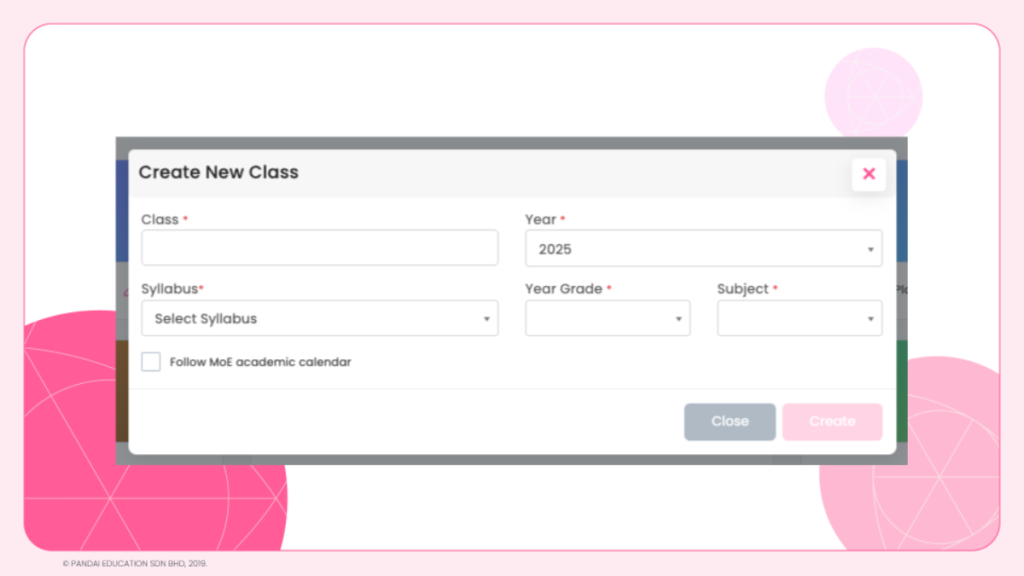Click the Subject dropdown arrow icon
Image resolution: width=1024 pixels, height=576 pixels.
click(870, 319)
